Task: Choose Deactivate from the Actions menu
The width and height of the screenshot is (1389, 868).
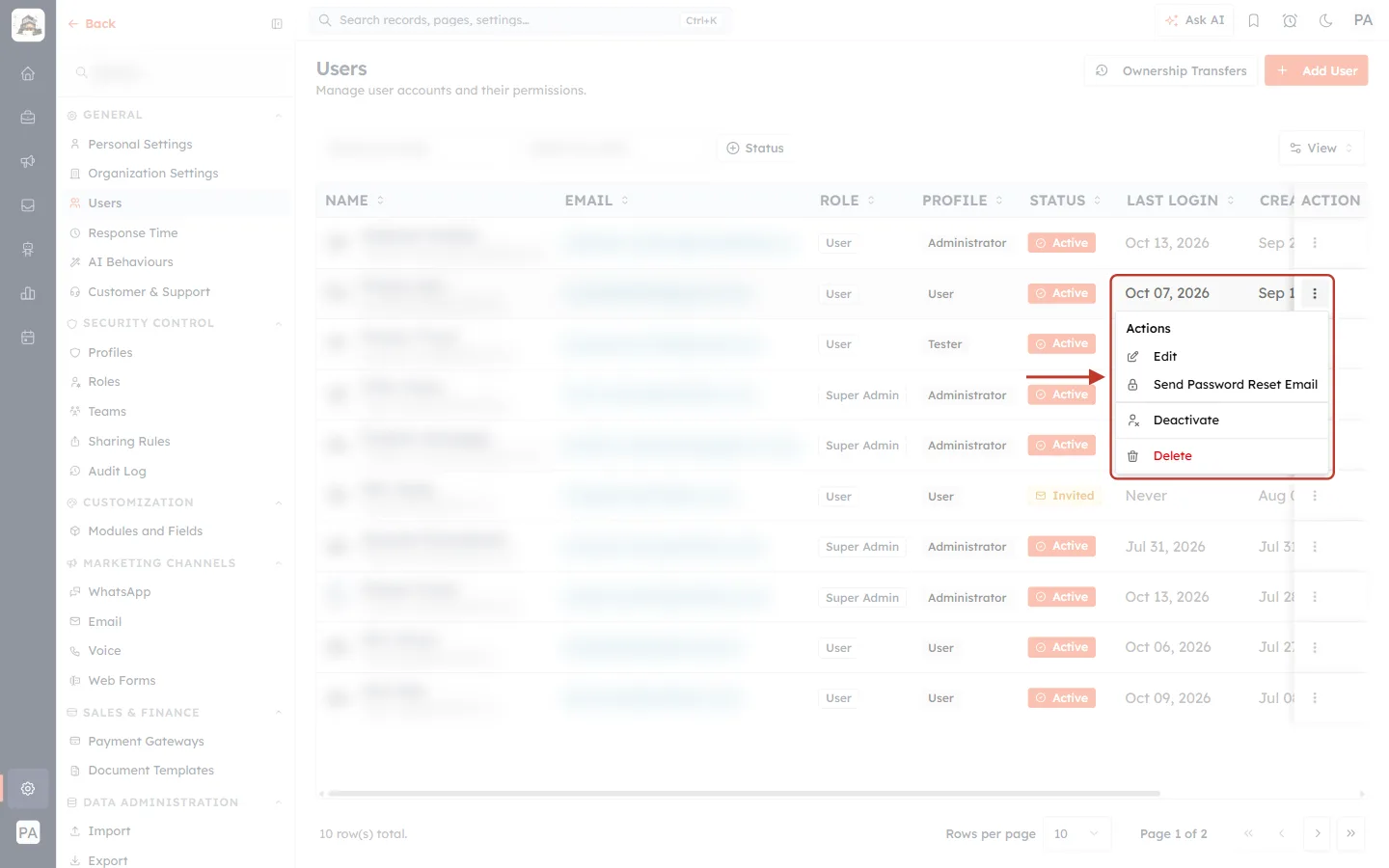Action: coord(1222,420)
